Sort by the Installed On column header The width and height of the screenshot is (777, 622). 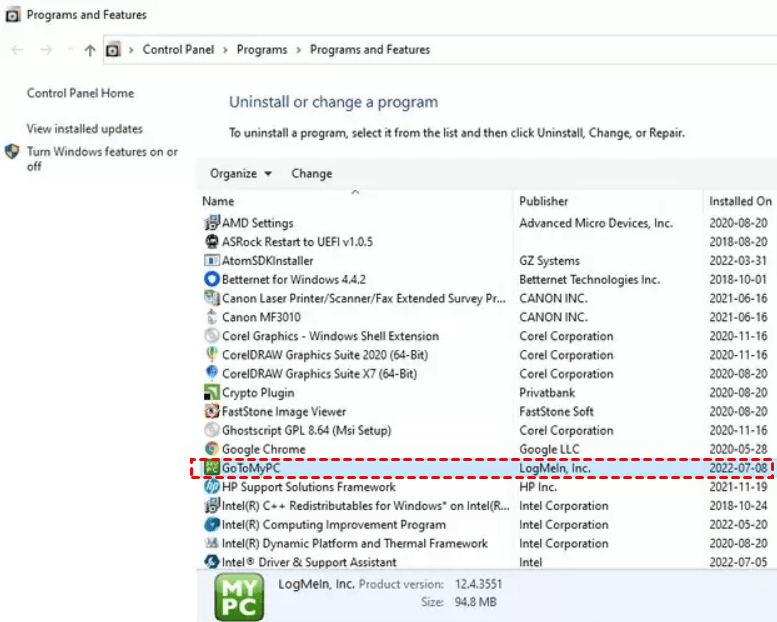point(740,201)
